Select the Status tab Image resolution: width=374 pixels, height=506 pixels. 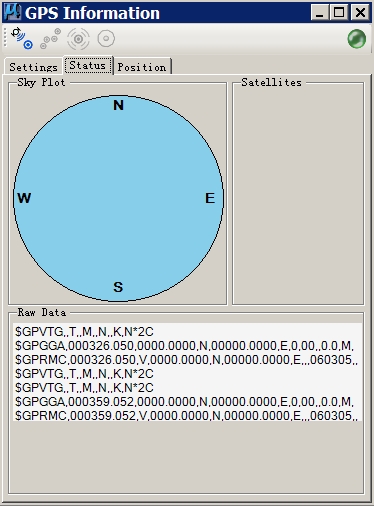(88, 65)
